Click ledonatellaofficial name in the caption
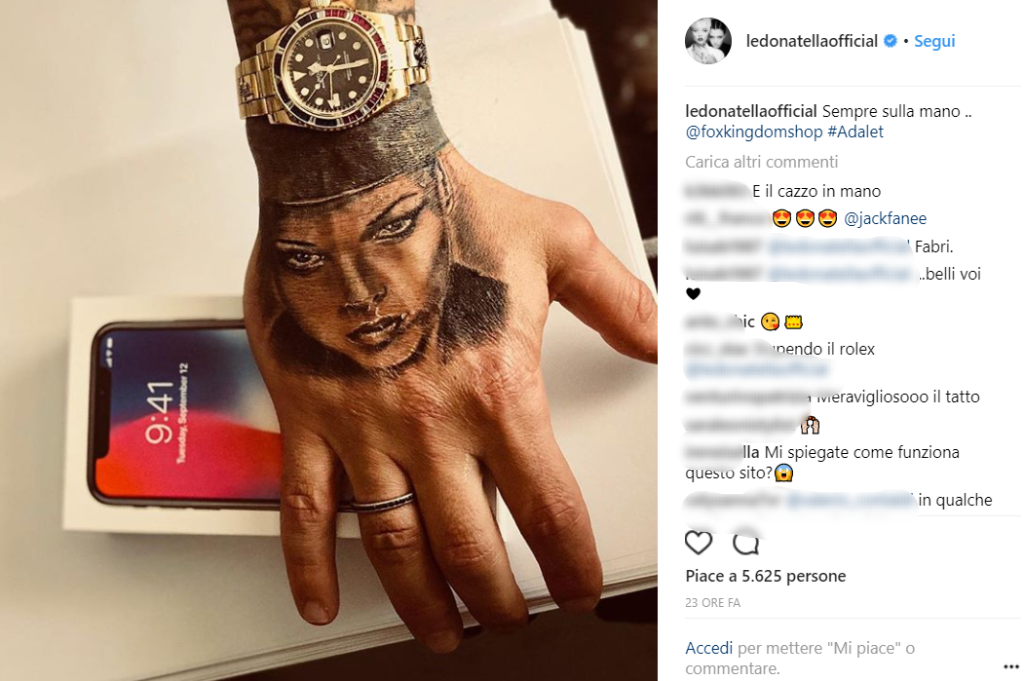Viewport: 1024px width, 681px height. [751, 111]
